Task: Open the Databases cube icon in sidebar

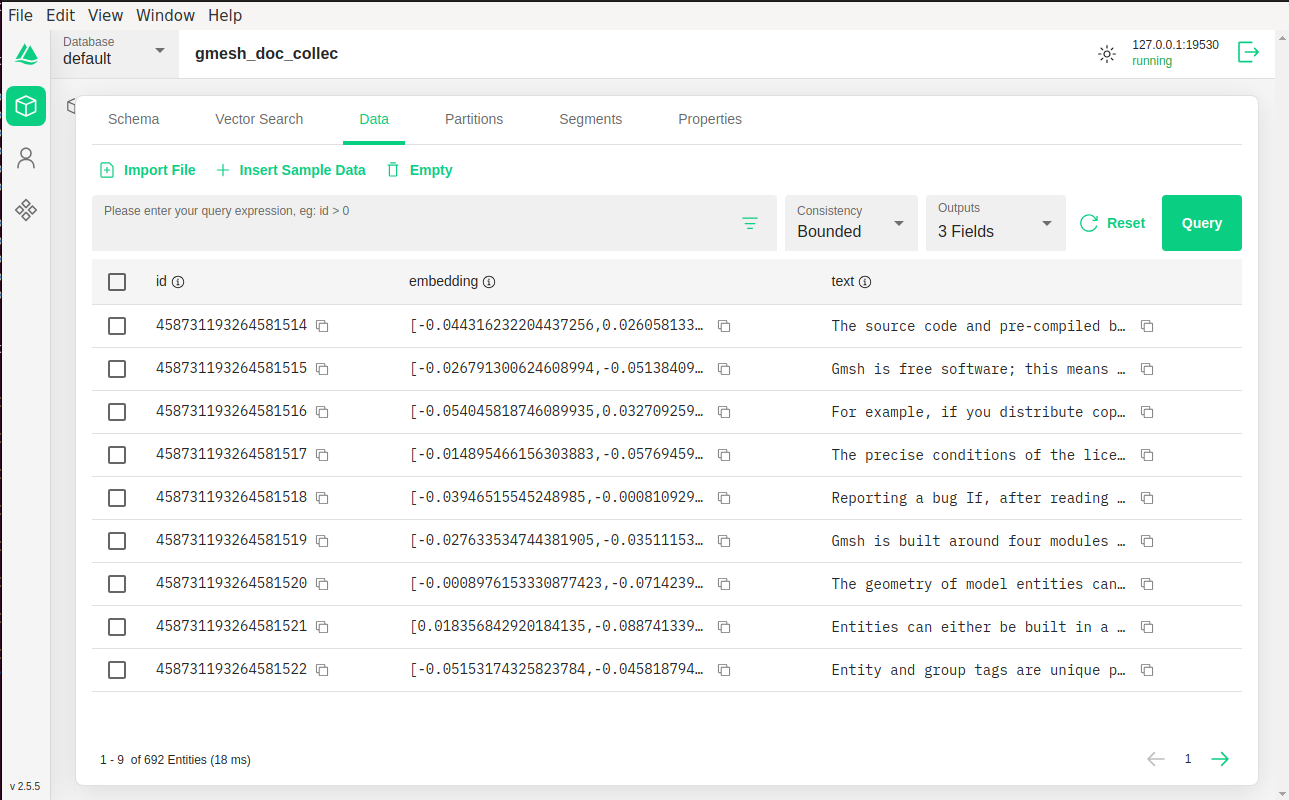Action: pos(26,105)
